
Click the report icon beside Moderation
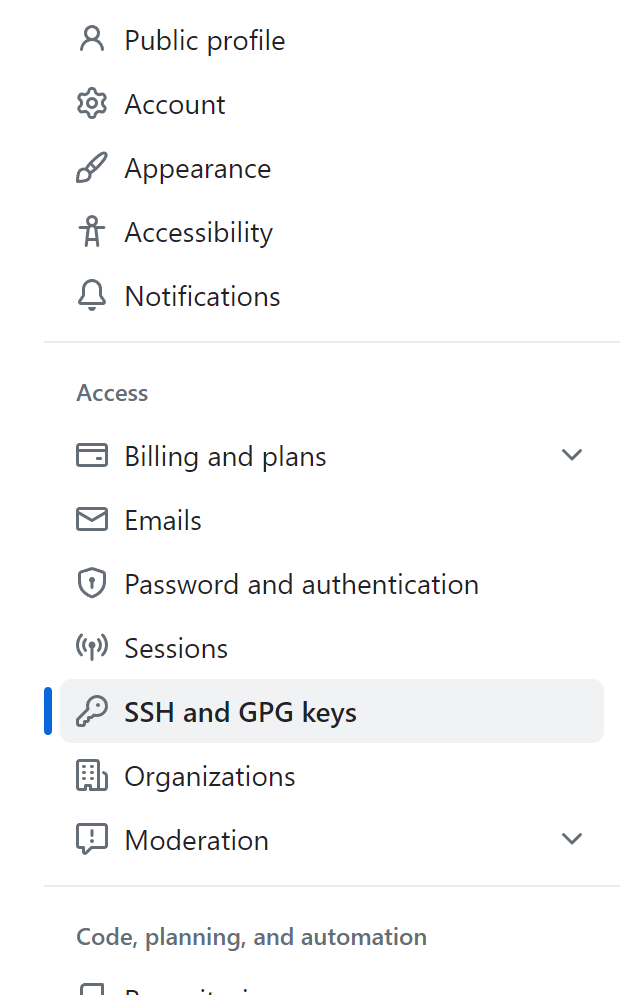click(92, 840)
